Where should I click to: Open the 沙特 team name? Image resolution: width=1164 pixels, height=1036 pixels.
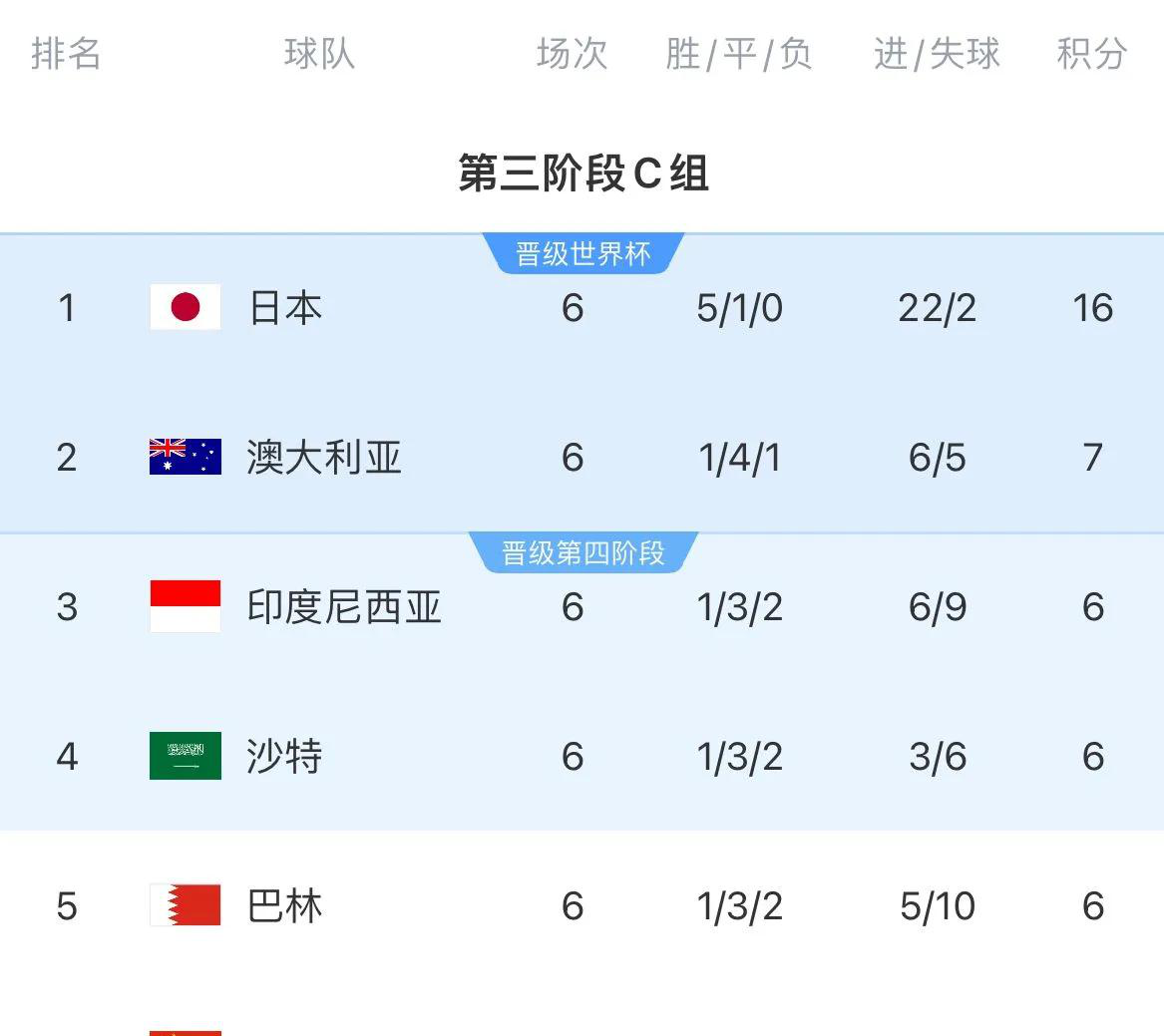(284, 757)
